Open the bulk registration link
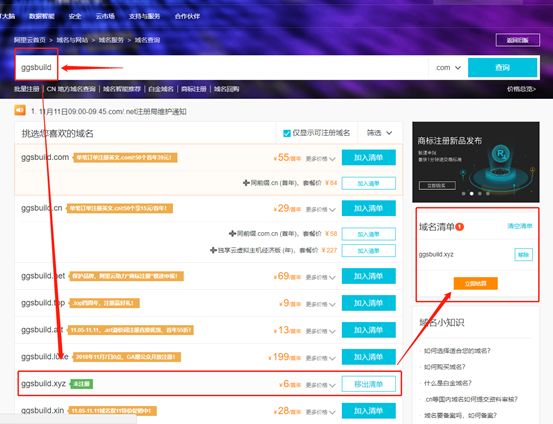Viewport: 553px width, 424px height. coord(26,89)
